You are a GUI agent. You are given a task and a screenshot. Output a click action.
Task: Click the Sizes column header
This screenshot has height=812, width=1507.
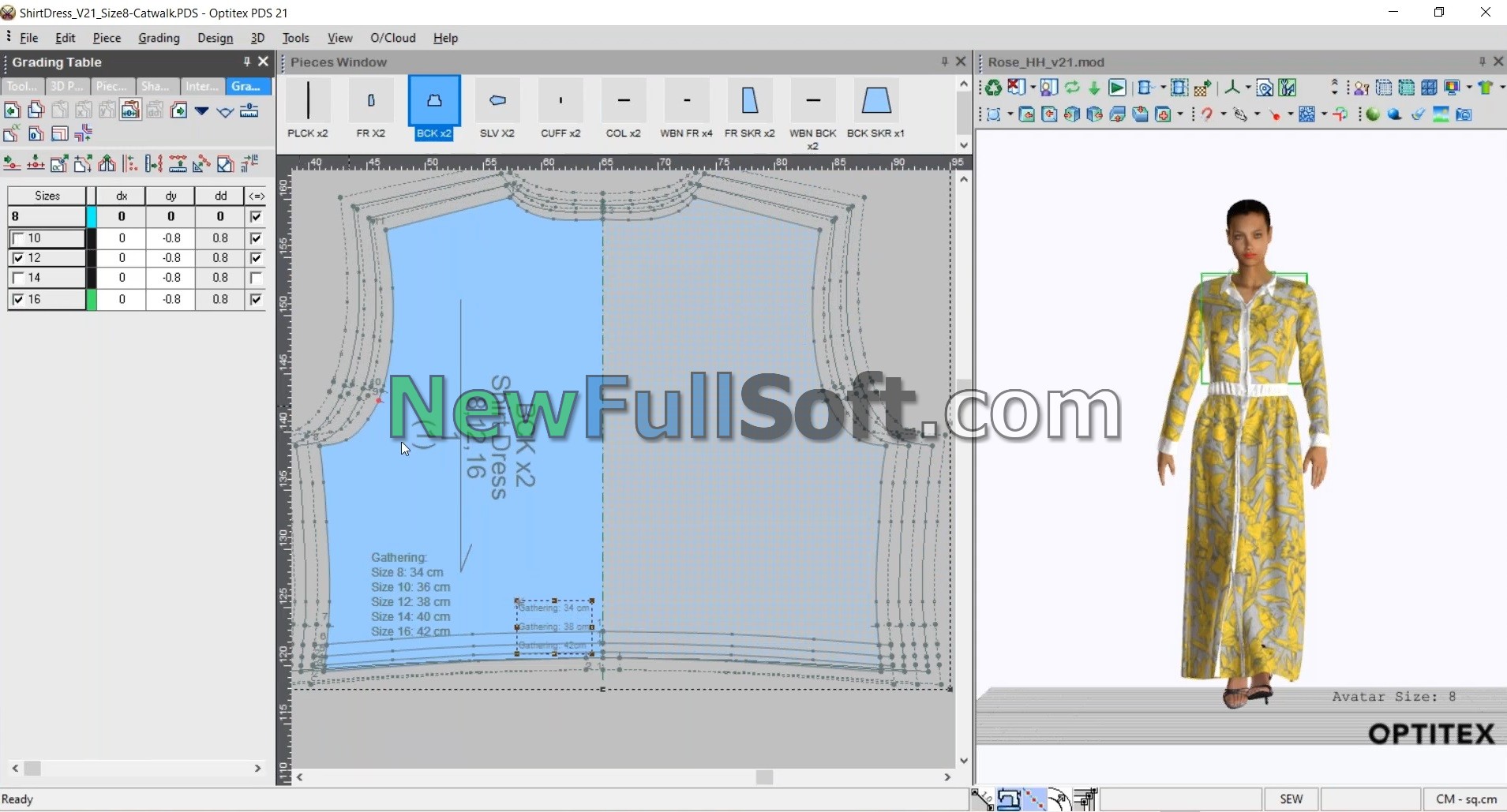pos(47,196)
